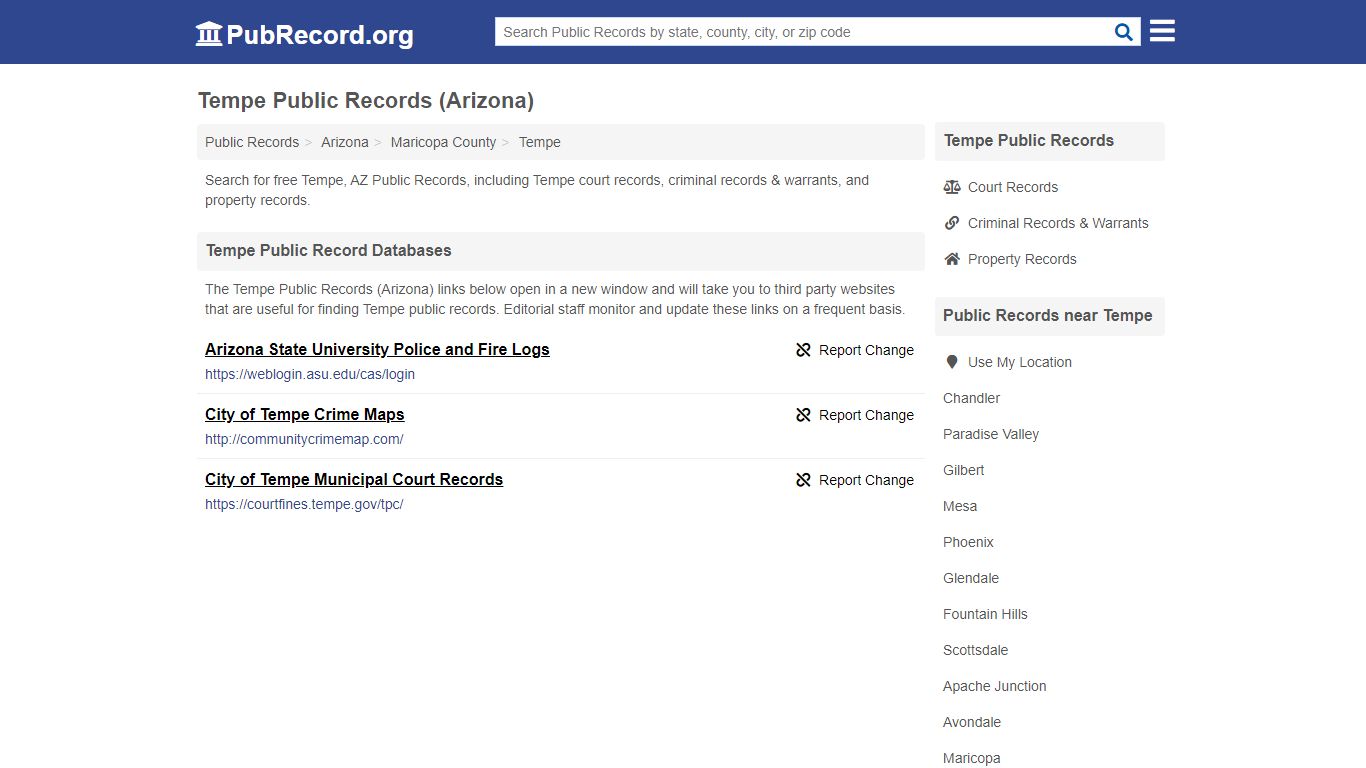The image size is (1366, 768).
Task: Open the hamburger menu icon
Action: [x=1162, y=31]
